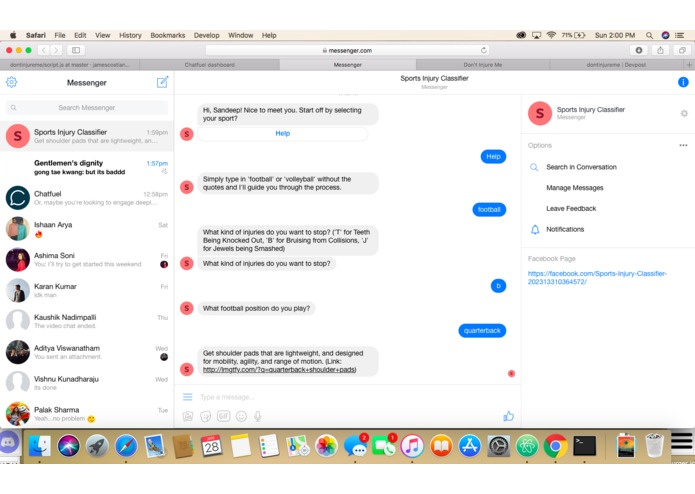
Task: Open the Develop menu
Action: tap(207, 35)
